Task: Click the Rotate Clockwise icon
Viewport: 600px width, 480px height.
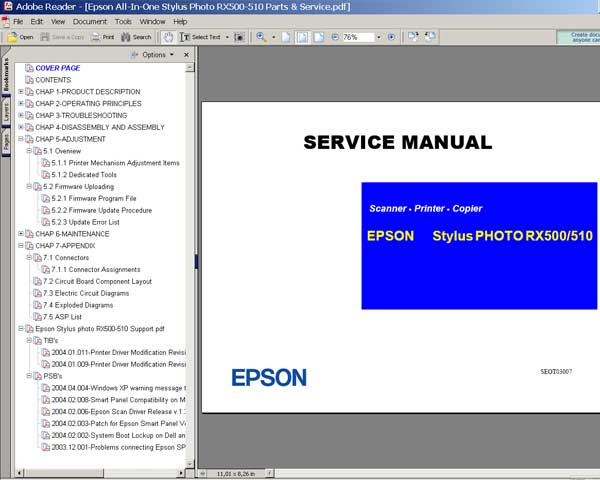Action: click(413, 37)
